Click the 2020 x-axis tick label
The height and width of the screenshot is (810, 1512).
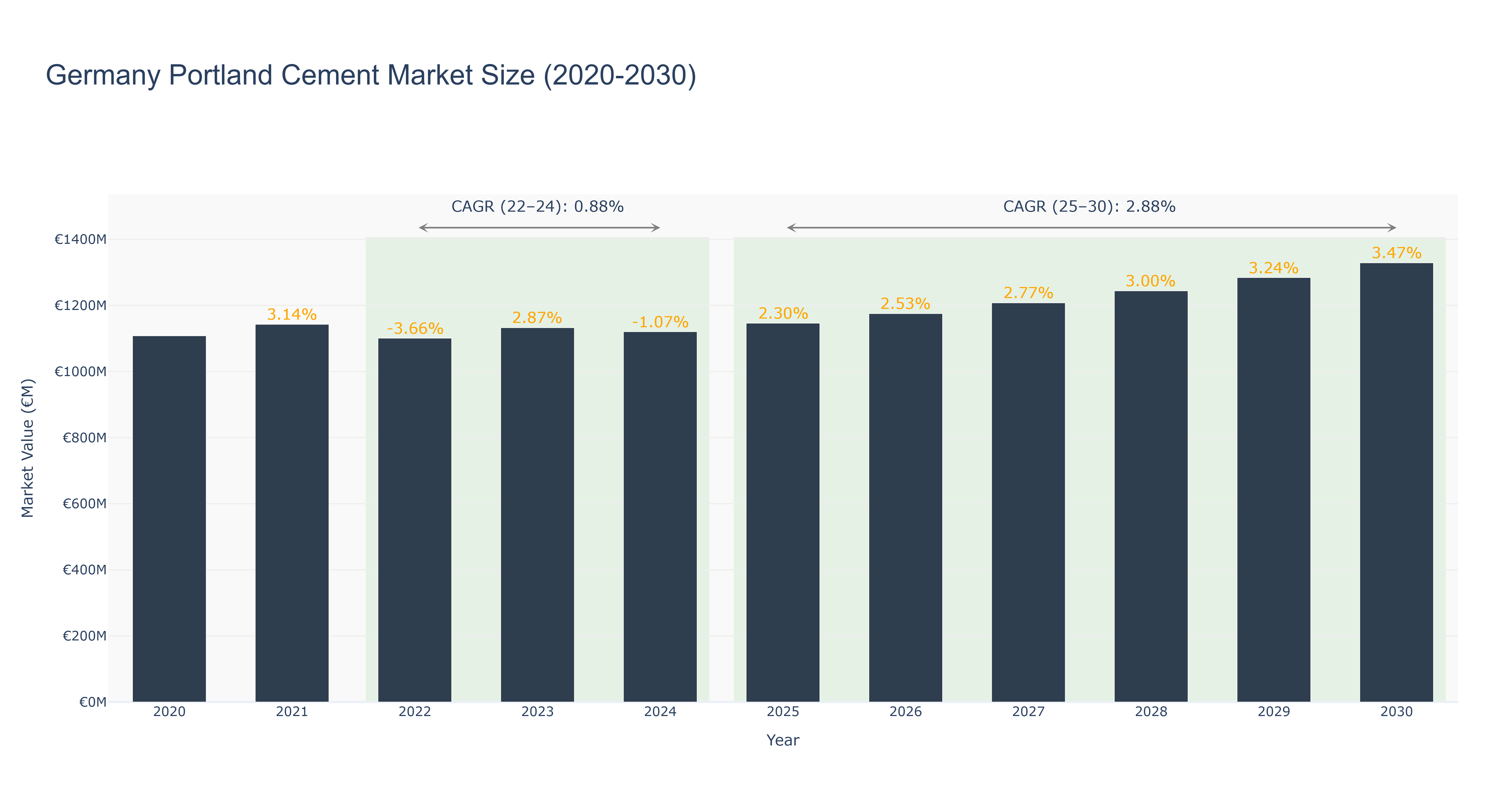point(169,712)
